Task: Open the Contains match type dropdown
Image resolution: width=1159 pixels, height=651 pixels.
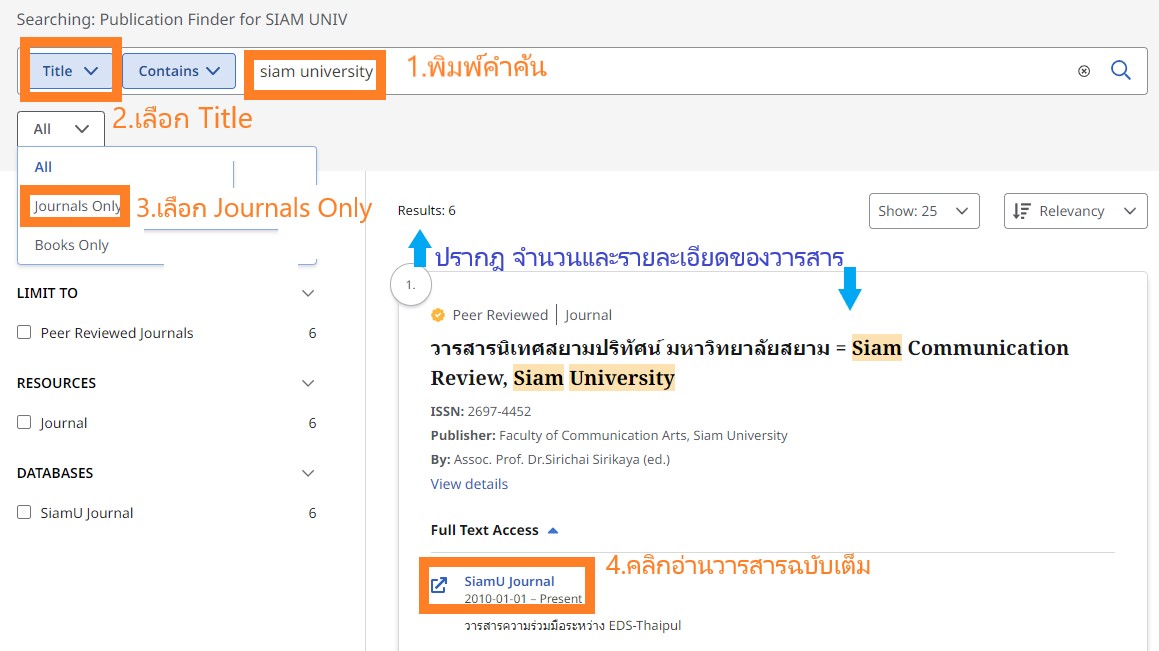Action: click(x=179, y=71)
